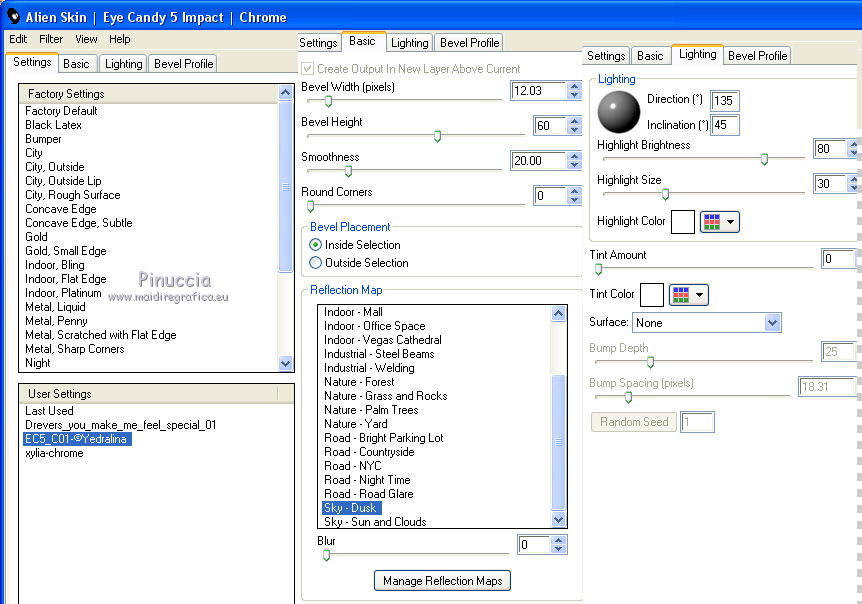Open the Surface dropdown set to None
The image size is (862, 604).
tap(706, 323)
